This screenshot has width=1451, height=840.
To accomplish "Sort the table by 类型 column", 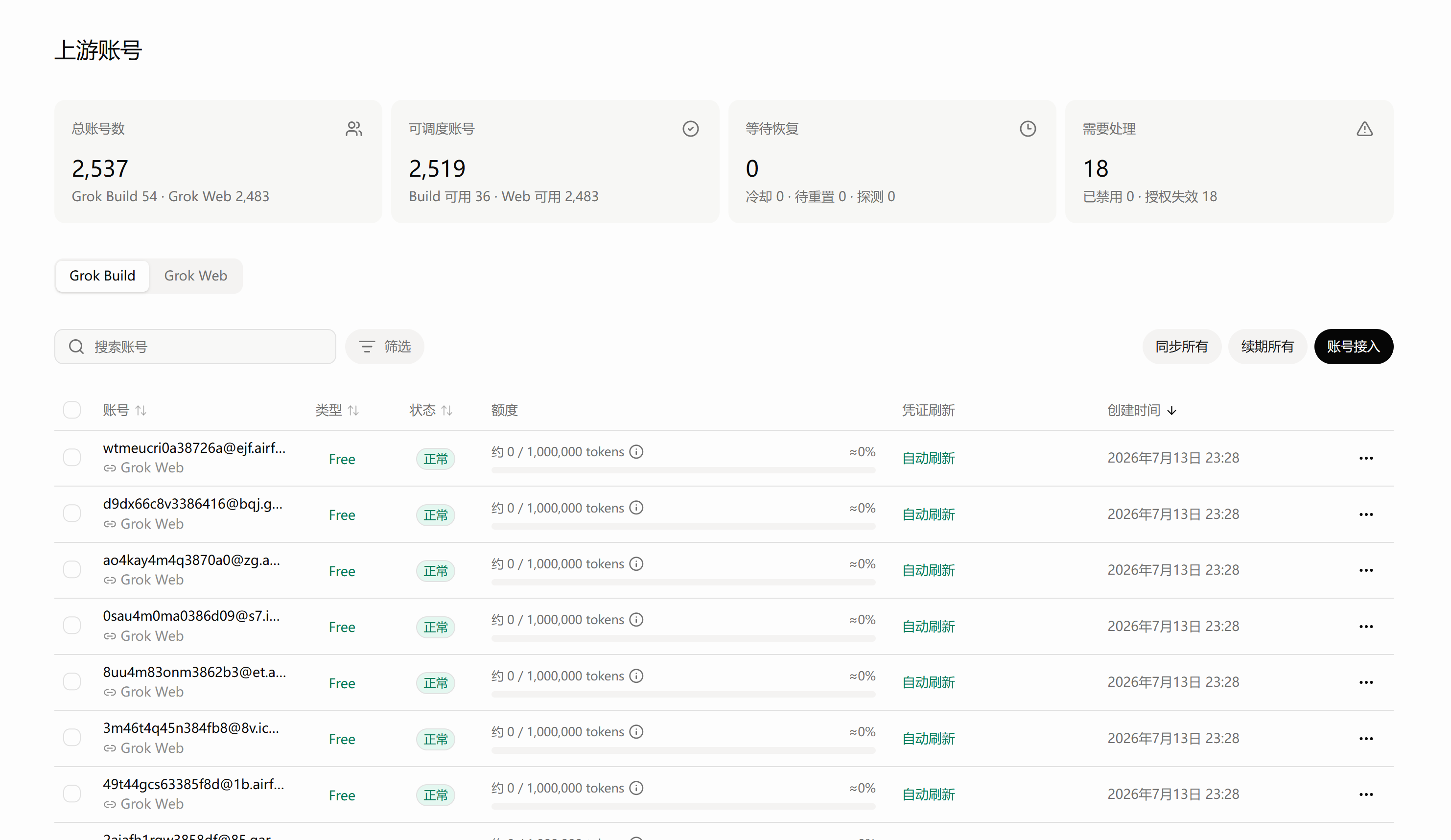I will 337,411.
